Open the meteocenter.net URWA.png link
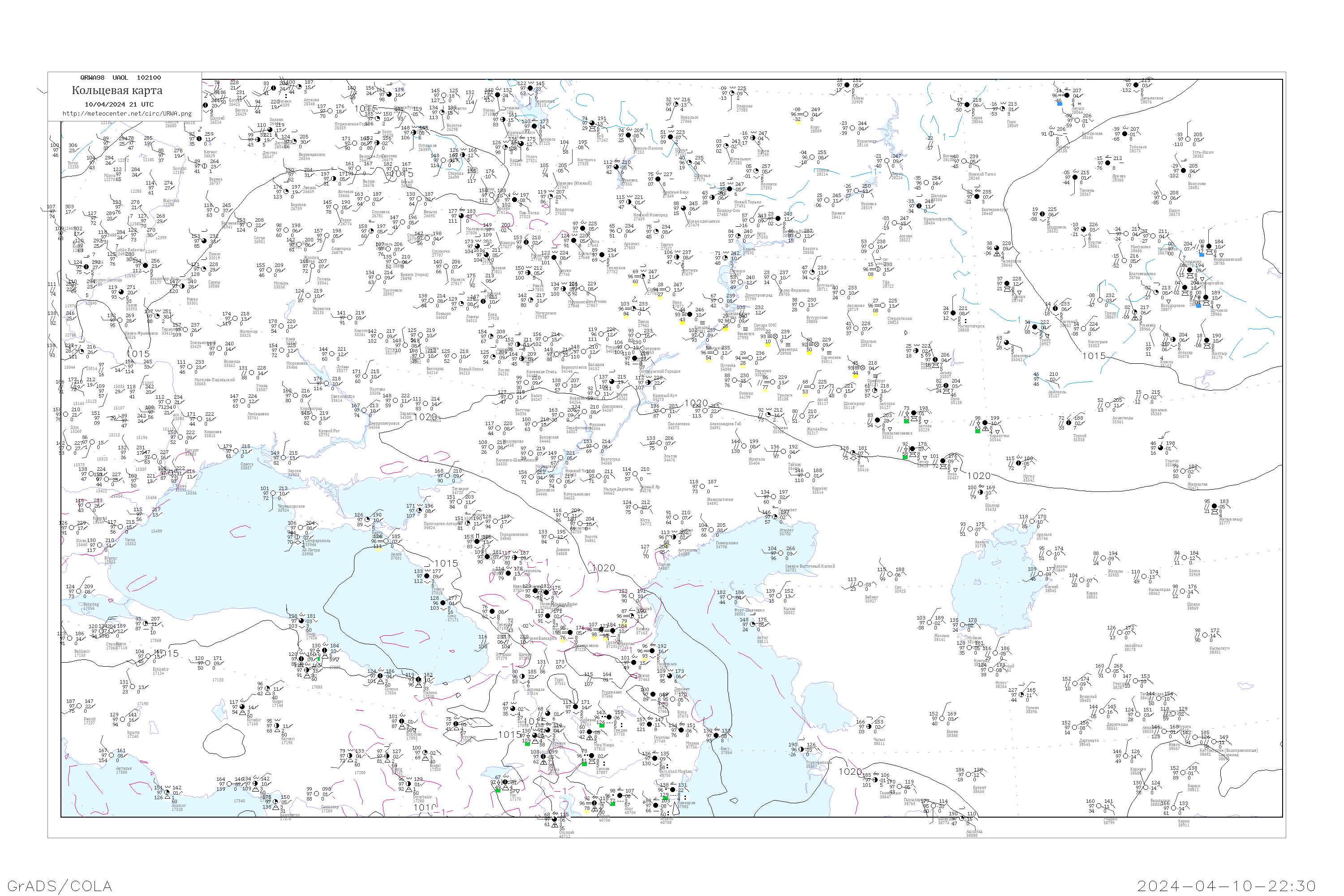1344x896 pixels. pyautogui.click(x=127, y=113)
